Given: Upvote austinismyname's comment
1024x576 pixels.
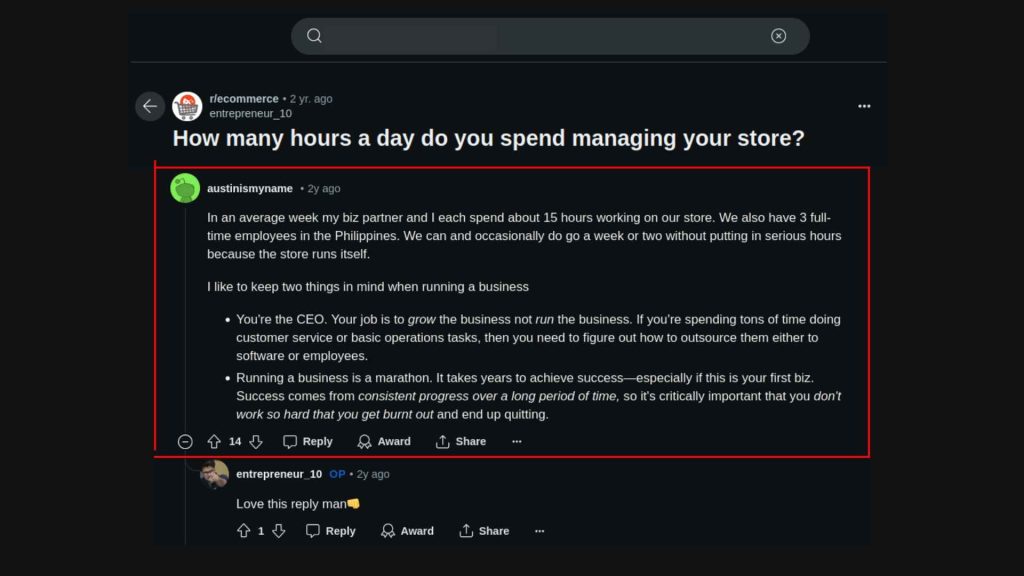Looking at the screenshot, I should point(214,442).
